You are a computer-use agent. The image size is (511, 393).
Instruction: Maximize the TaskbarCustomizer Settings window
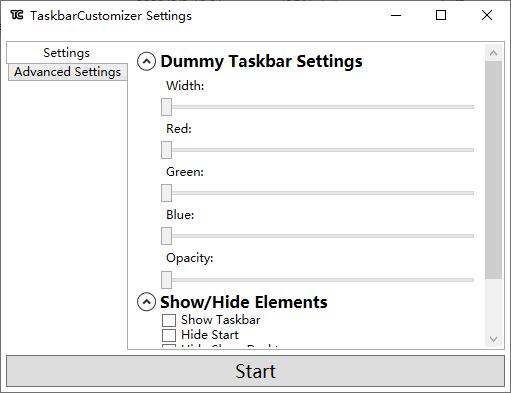coord(441,15)
